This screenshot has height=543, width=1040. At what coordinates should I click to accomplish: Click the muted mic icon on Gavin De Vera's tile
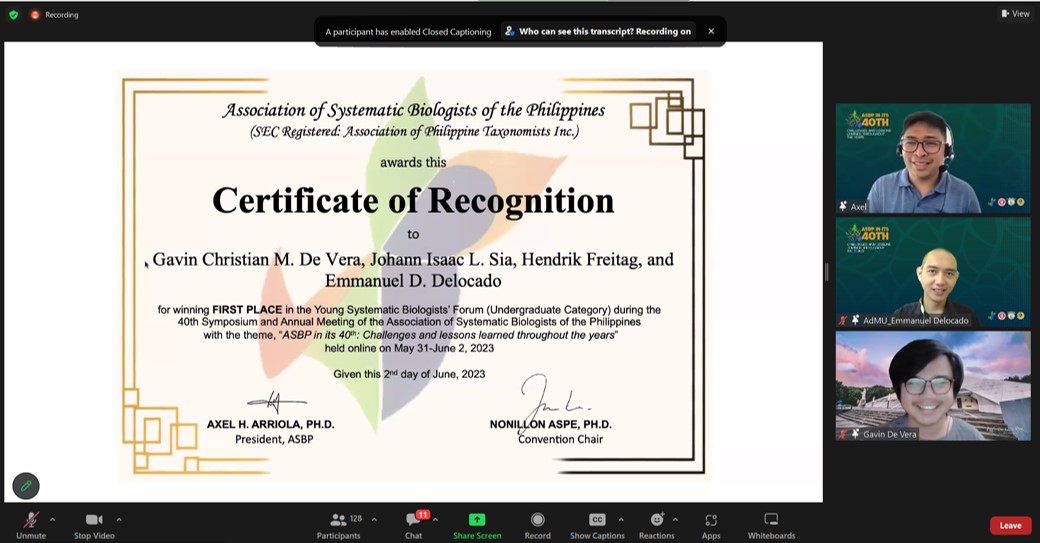point(843,434)
